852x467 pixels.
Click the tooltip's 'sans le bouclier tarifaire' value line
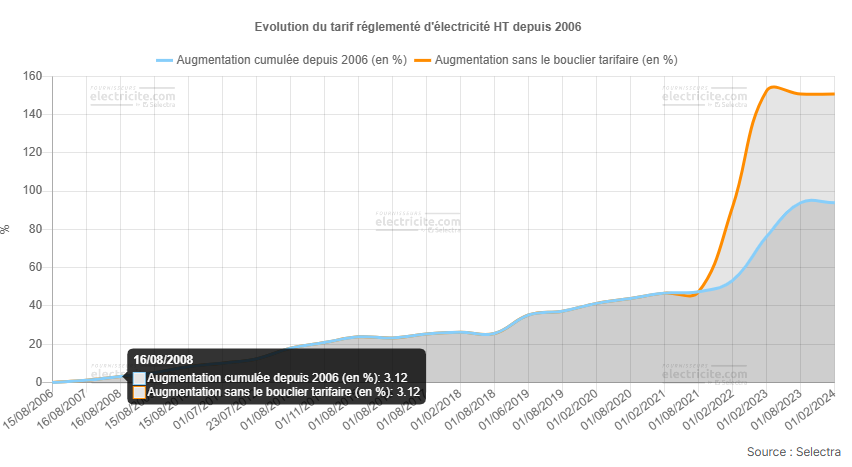283,392
